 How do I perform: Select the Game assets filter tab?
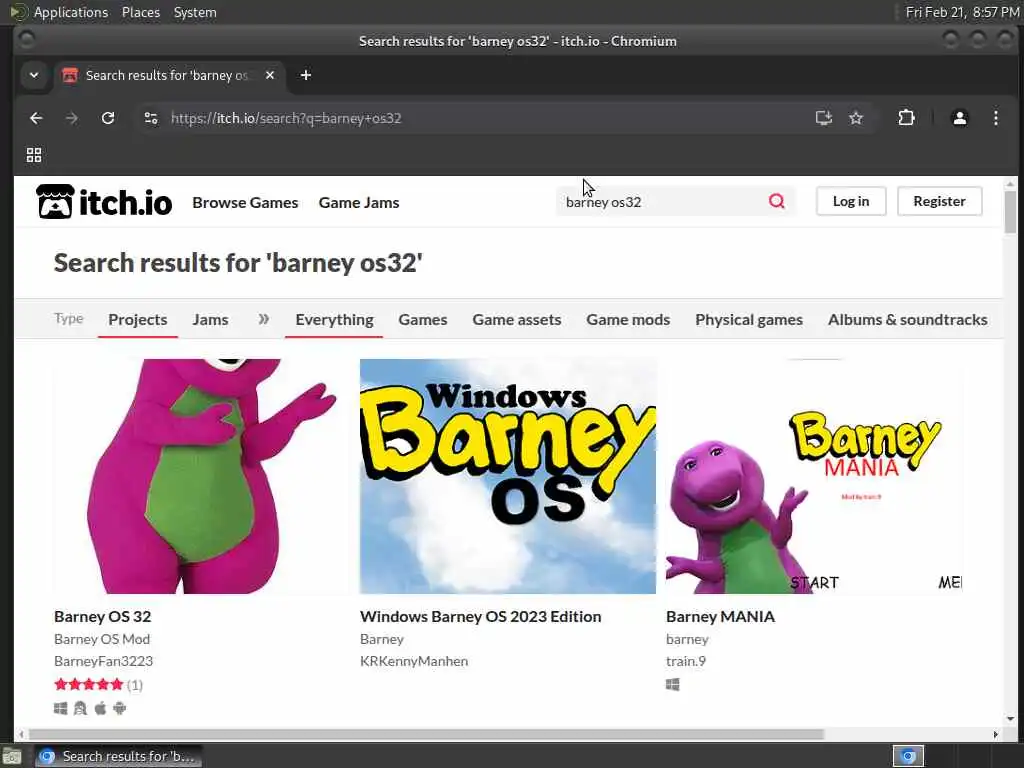tap(517, 319)
